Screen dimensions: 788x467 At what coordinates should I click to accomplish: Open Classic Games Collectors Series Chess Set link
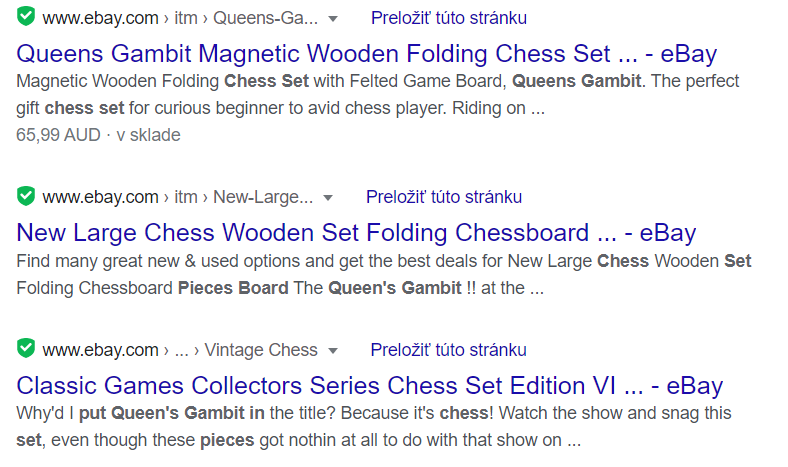[x=369, y=386]
